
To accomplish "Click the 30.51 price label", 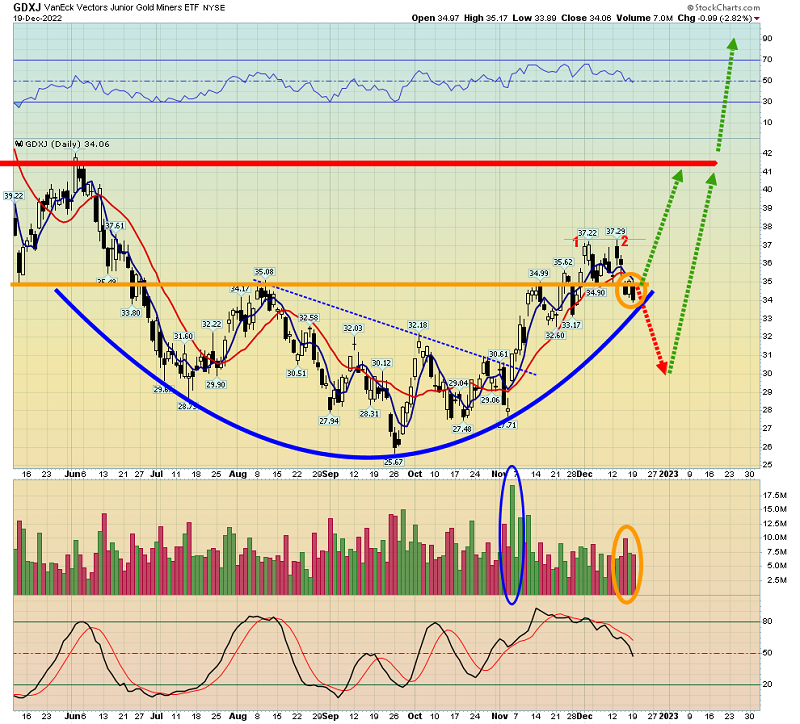I will point(296,373).
